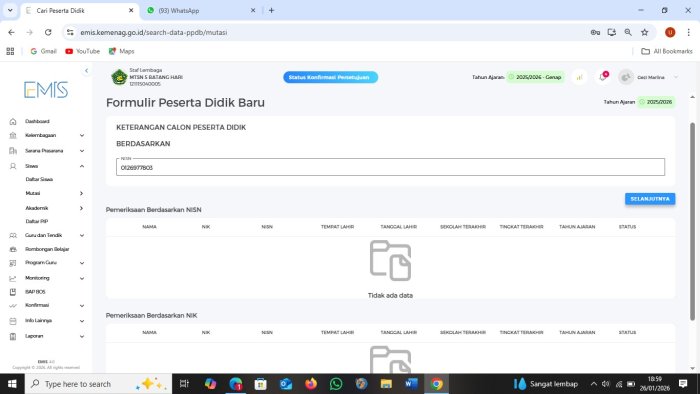Viewport: 700px width, 394px height.
Task: Open Daftar PIP menu item
Action: [37, 221]
